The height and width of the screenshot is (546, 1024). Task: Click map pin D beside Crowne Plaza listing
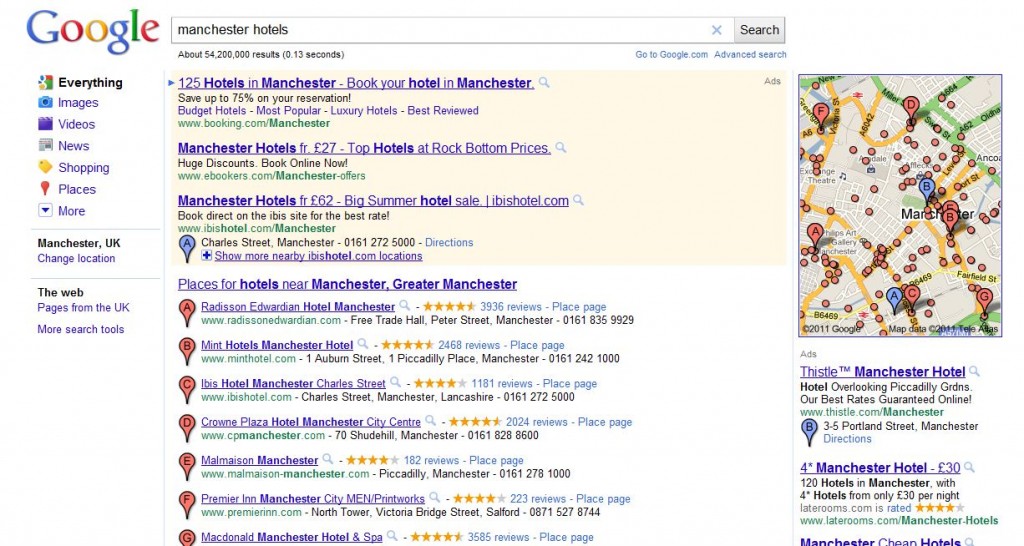[187, 428]
